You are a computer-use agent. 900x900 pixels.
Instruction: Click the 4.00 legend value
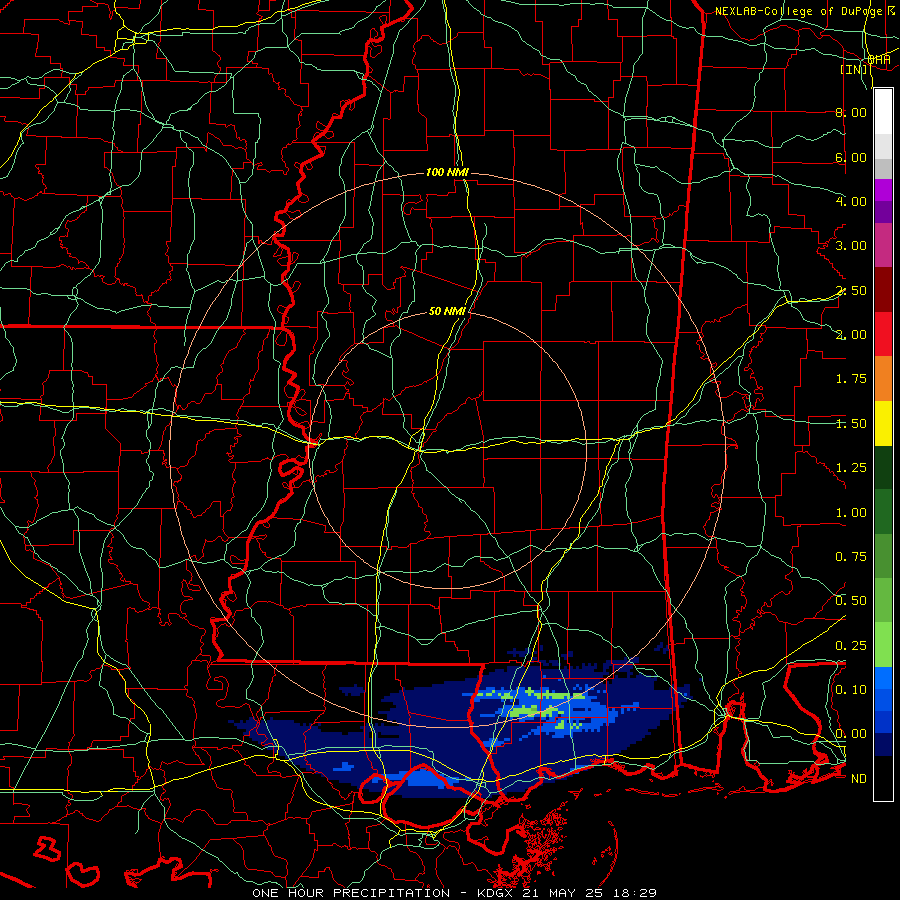pyautogui.click(x=851, y=201)
